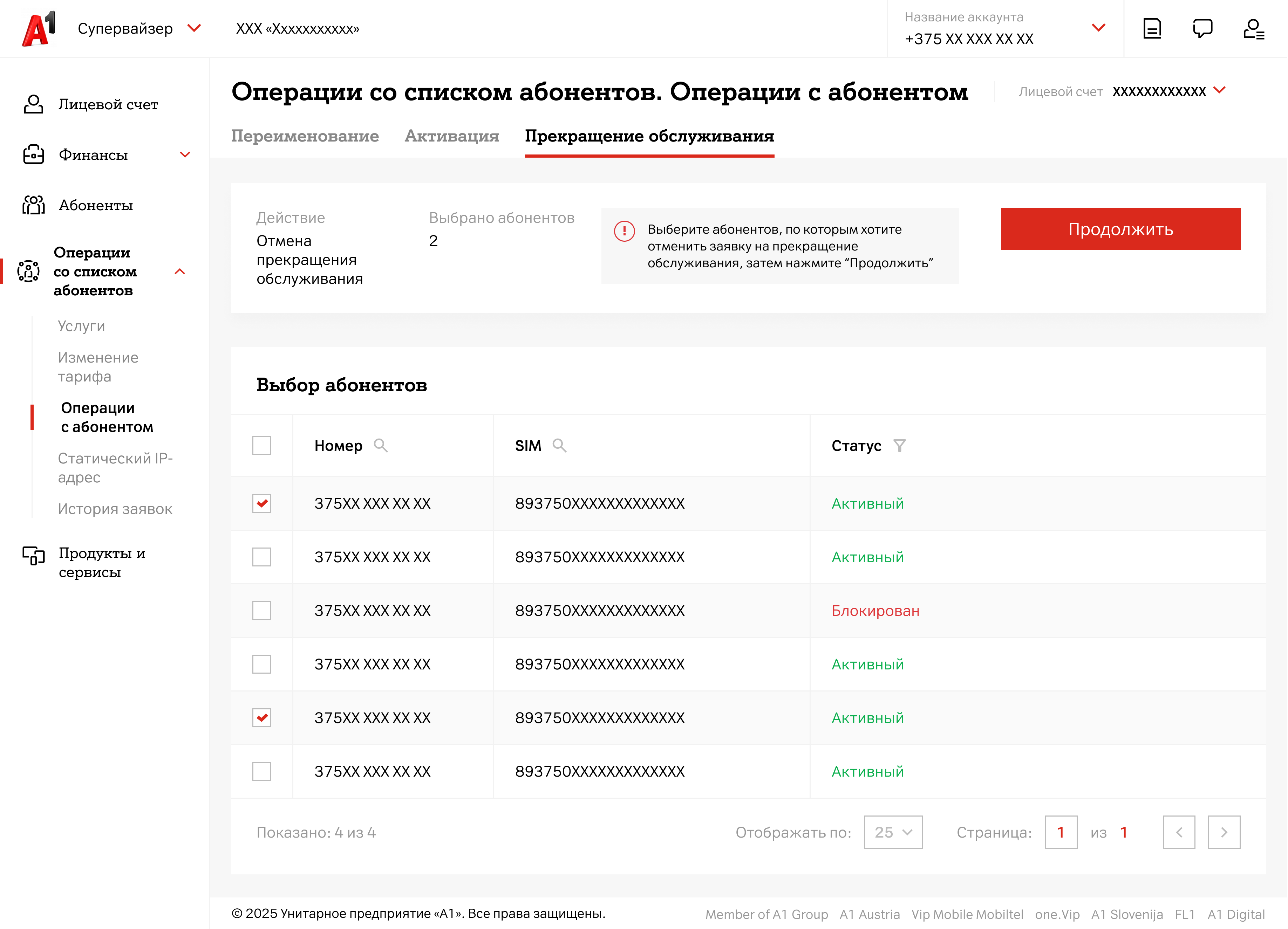This screenshot has width=1288, height=929.
Task: Click search icon next to SIM
Action: tap(559, 446)
